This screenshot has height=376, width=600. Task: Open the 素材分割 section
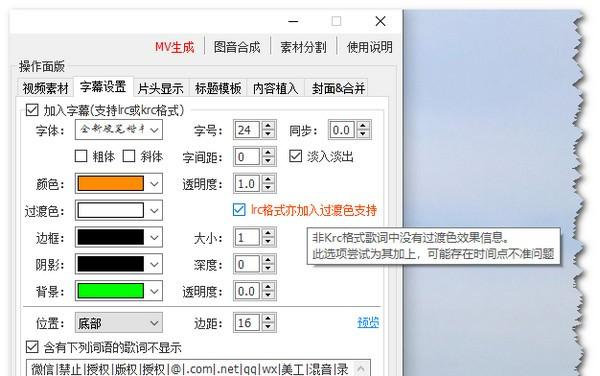point(303,47)
